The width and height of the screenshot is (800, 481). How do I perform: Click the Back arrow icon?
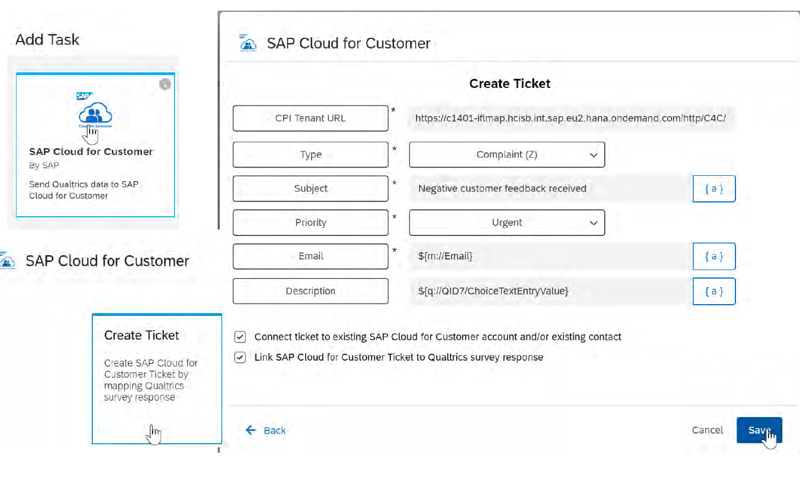251,430
